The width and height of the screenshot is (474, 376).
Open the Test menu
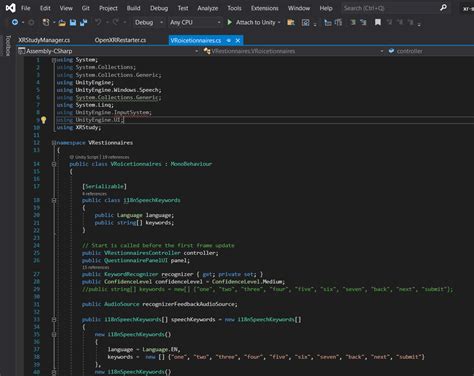point(183,8)
